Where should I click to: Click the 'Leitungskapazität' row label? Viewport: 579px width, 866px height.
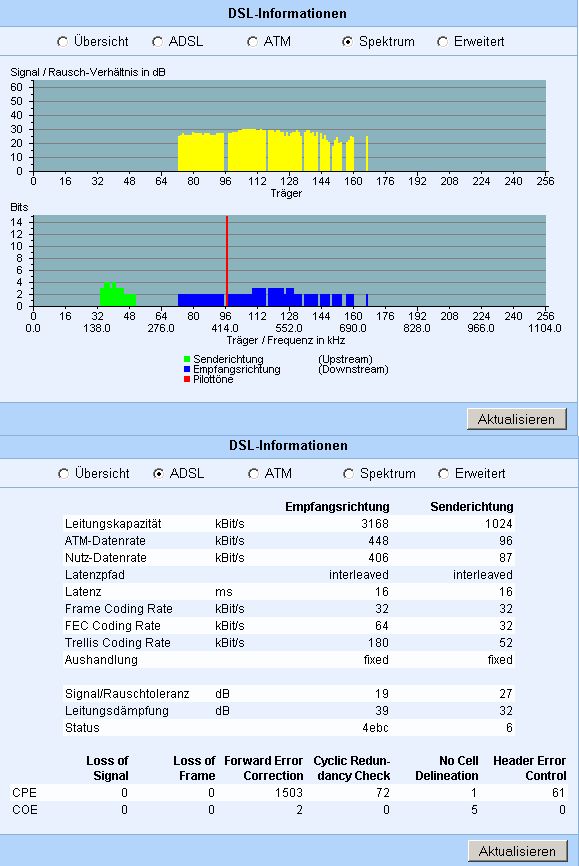(x=113, y=524)
